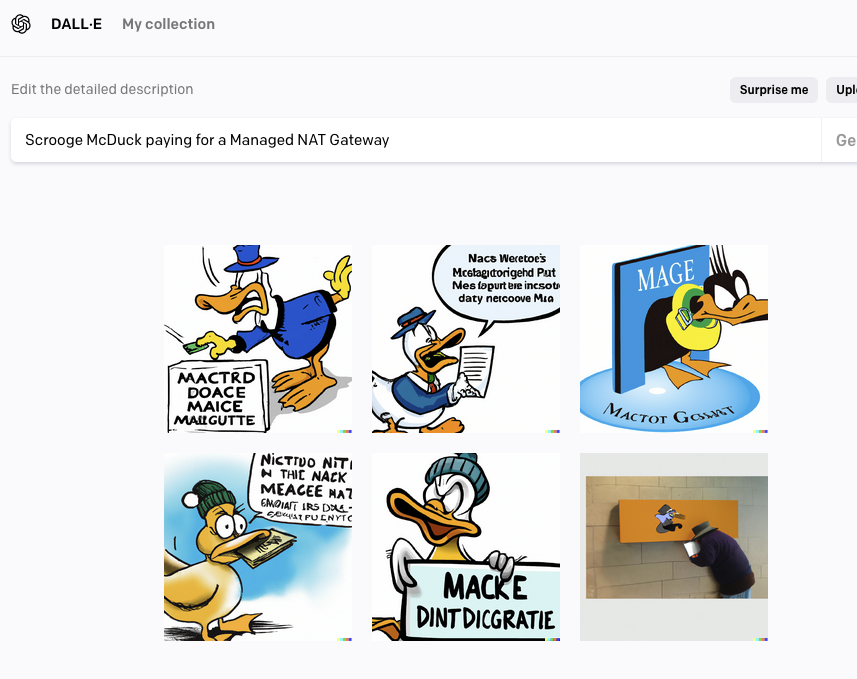Go to My collection
857x679 pixels.
pyautogui.click(x=168, y=24)
